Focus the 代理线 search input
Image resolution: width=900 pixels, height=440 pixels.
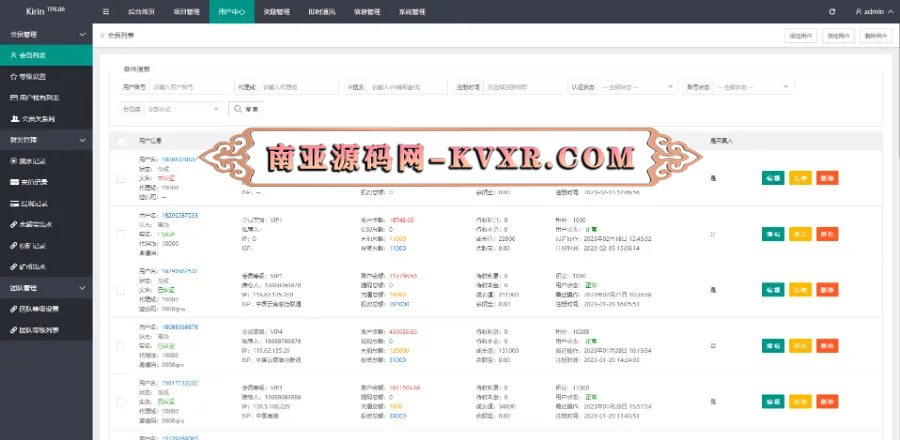298,87
